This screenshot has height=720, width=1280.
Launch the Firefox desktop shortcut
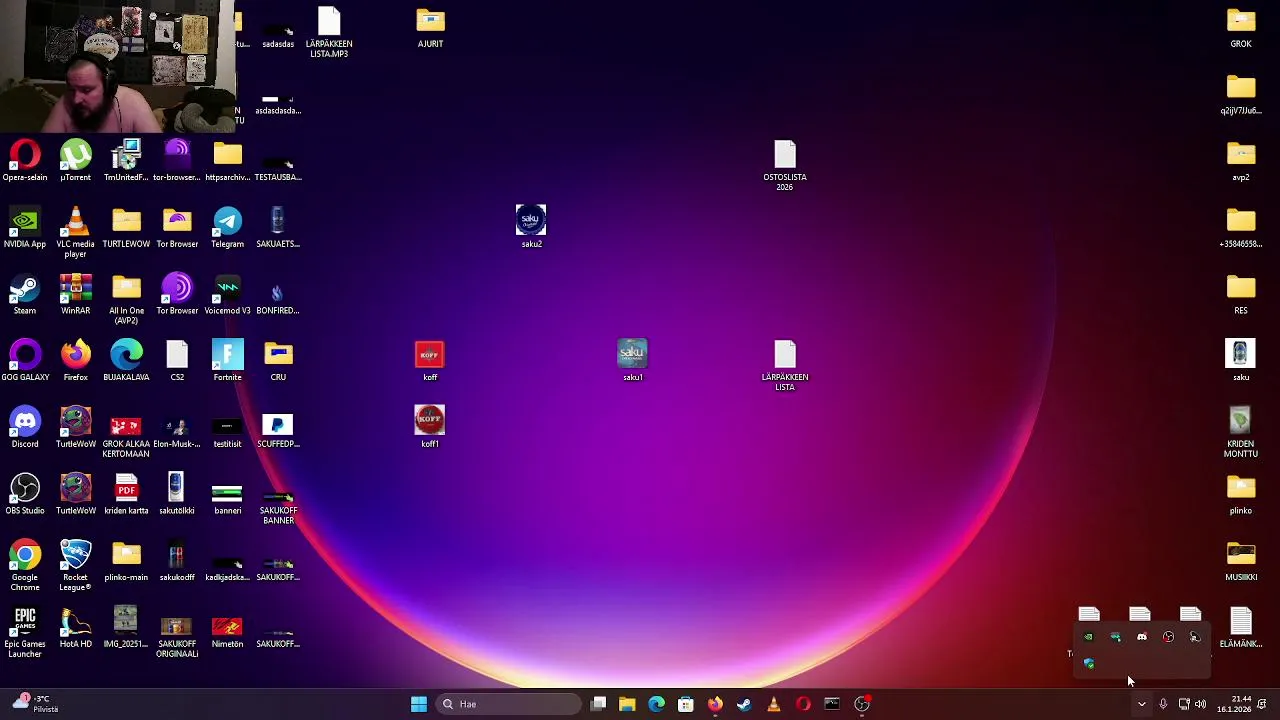(75, 362)
